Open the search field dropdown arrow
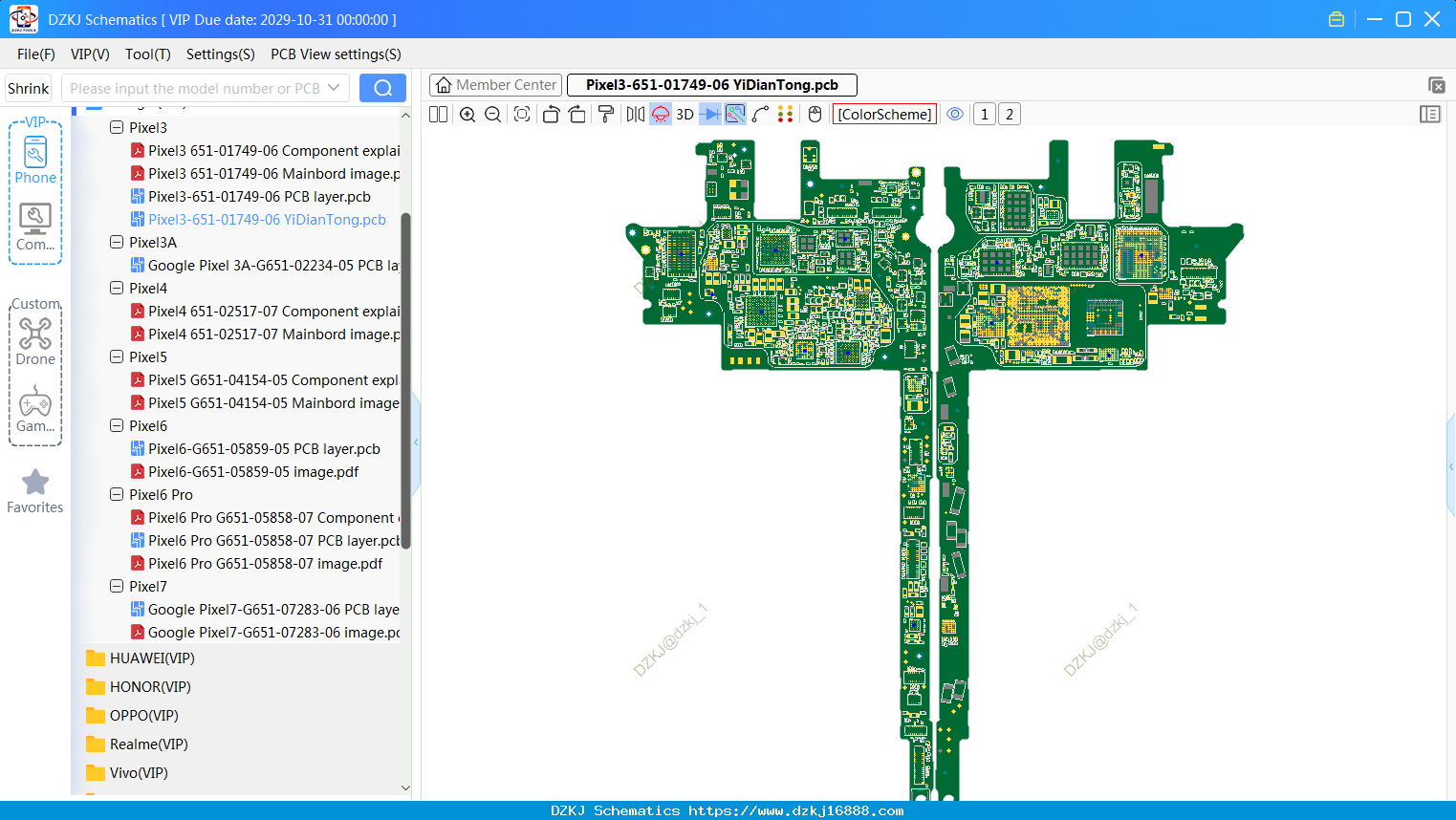Viewport: 1456px width, 820px height. click(334, 88)
